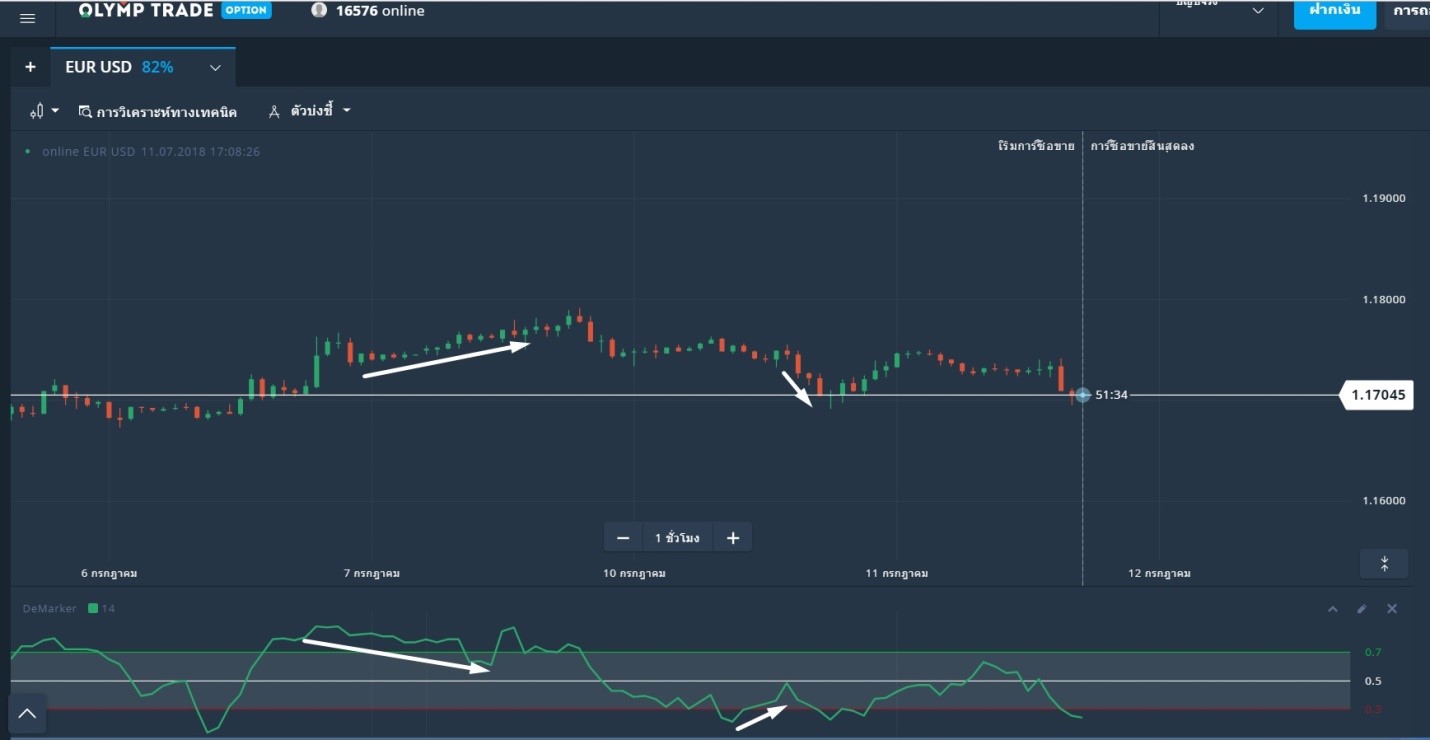The width and height of the screenshot is (1430, 740).
Task: Click the current price tag 1.17045
Action: (1378, 395)
